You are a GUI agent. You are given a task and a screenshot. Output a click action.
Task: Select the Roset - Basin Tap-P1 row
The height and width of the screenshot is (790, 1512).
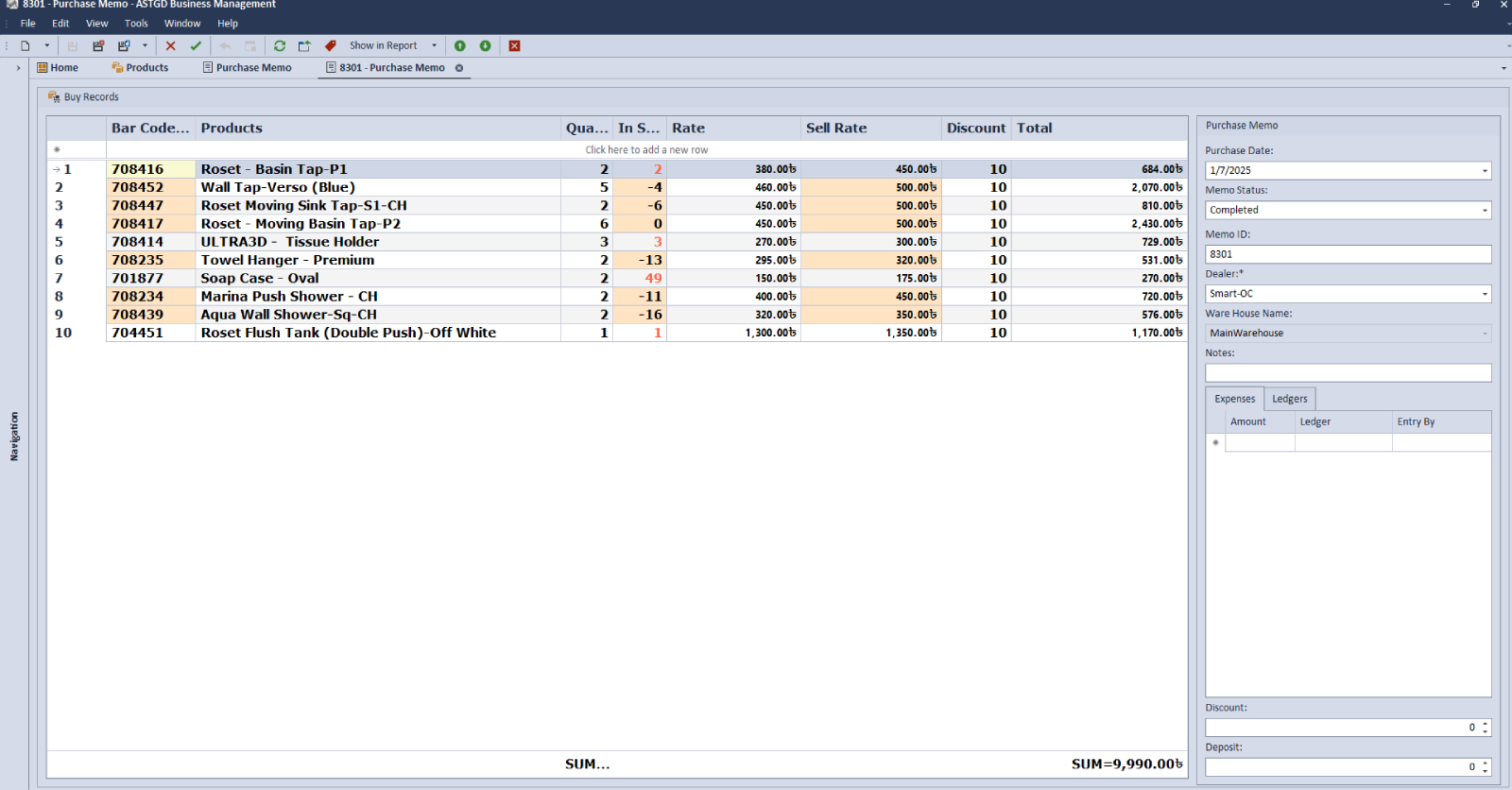pos(618,169)
